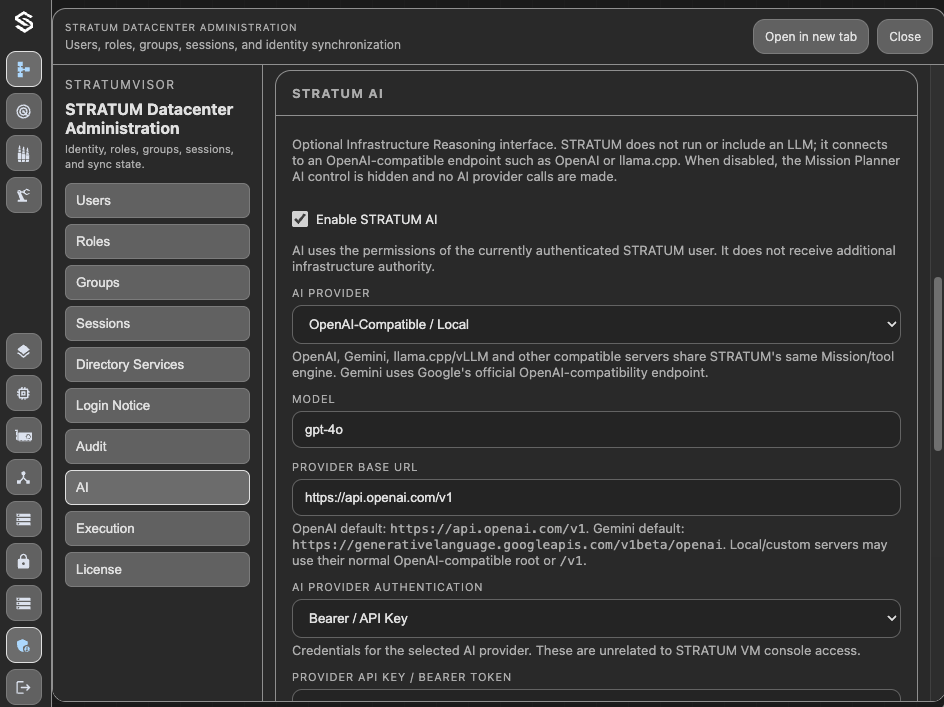The width and height of the screenshot is (944, 707).
Task: Click the AI PROVIDER AUTHENTICATION label
Action: [x=387, y=587]
